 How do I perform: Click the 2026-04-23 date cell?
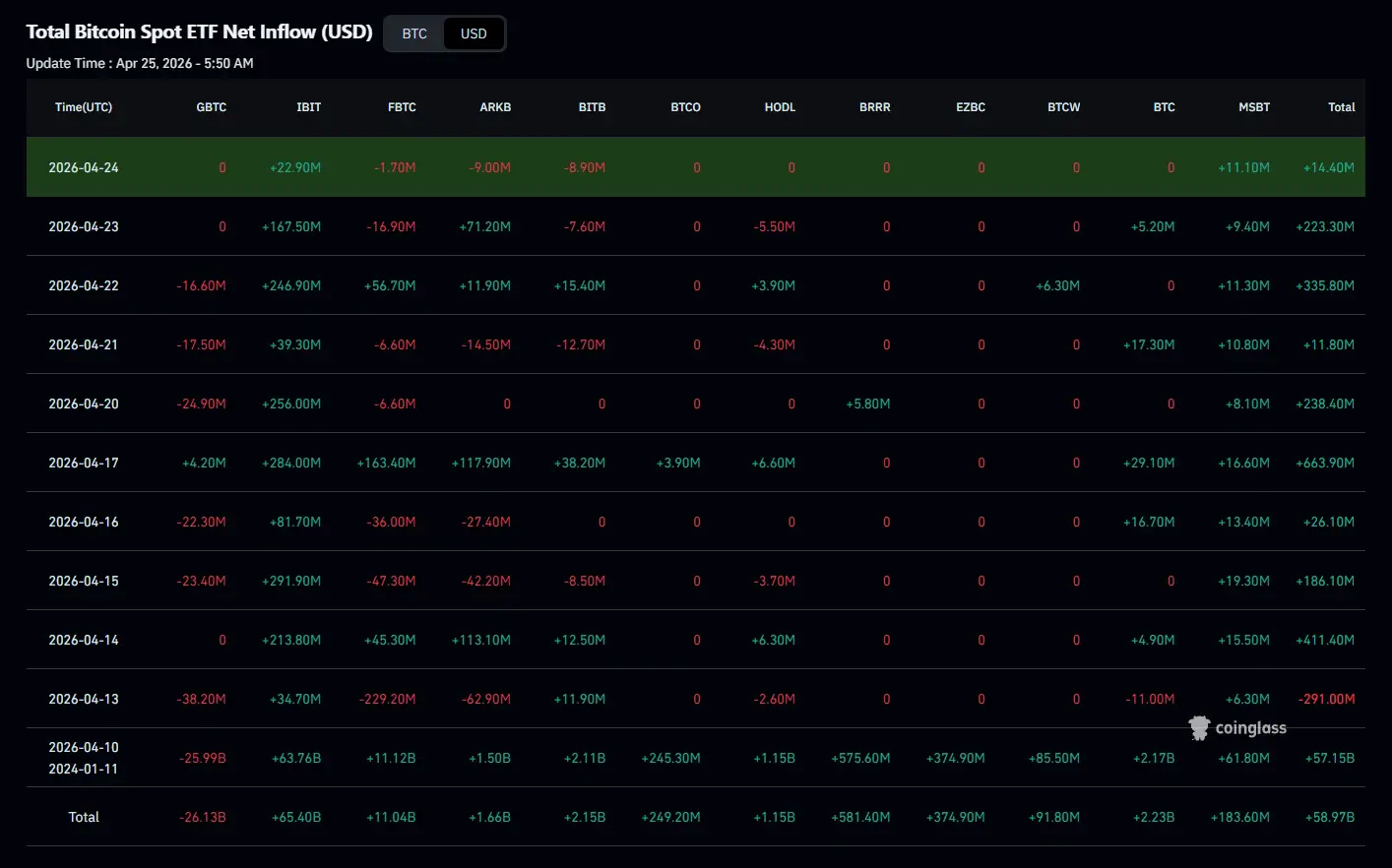point(84,226)
